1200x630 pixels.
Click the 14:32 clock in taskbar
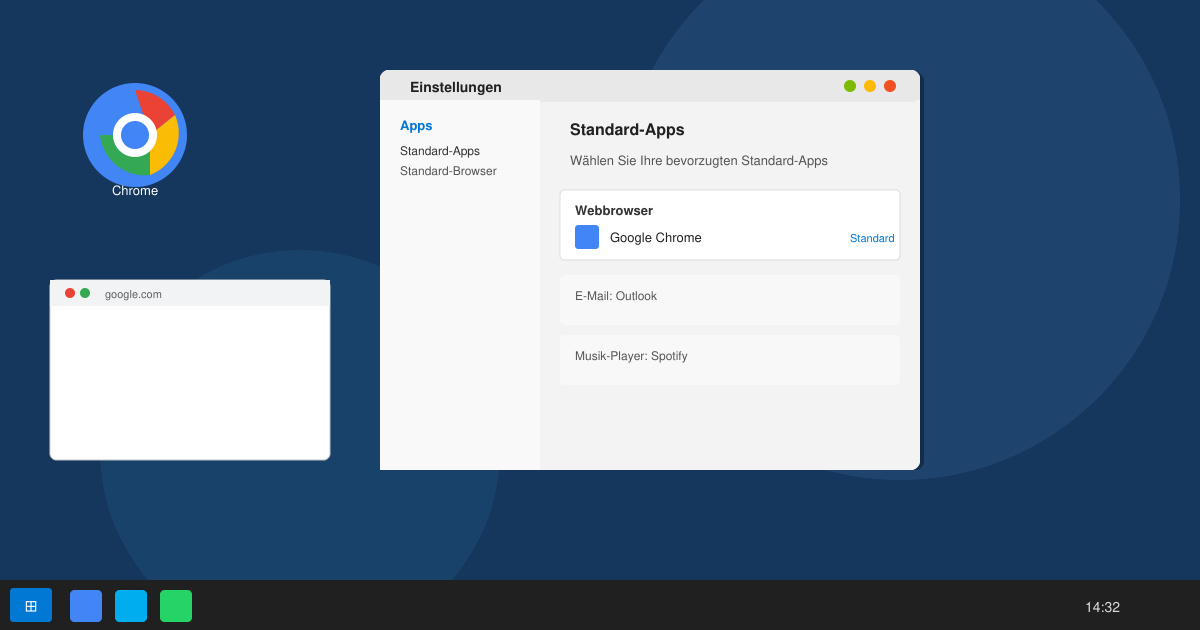1102,607
